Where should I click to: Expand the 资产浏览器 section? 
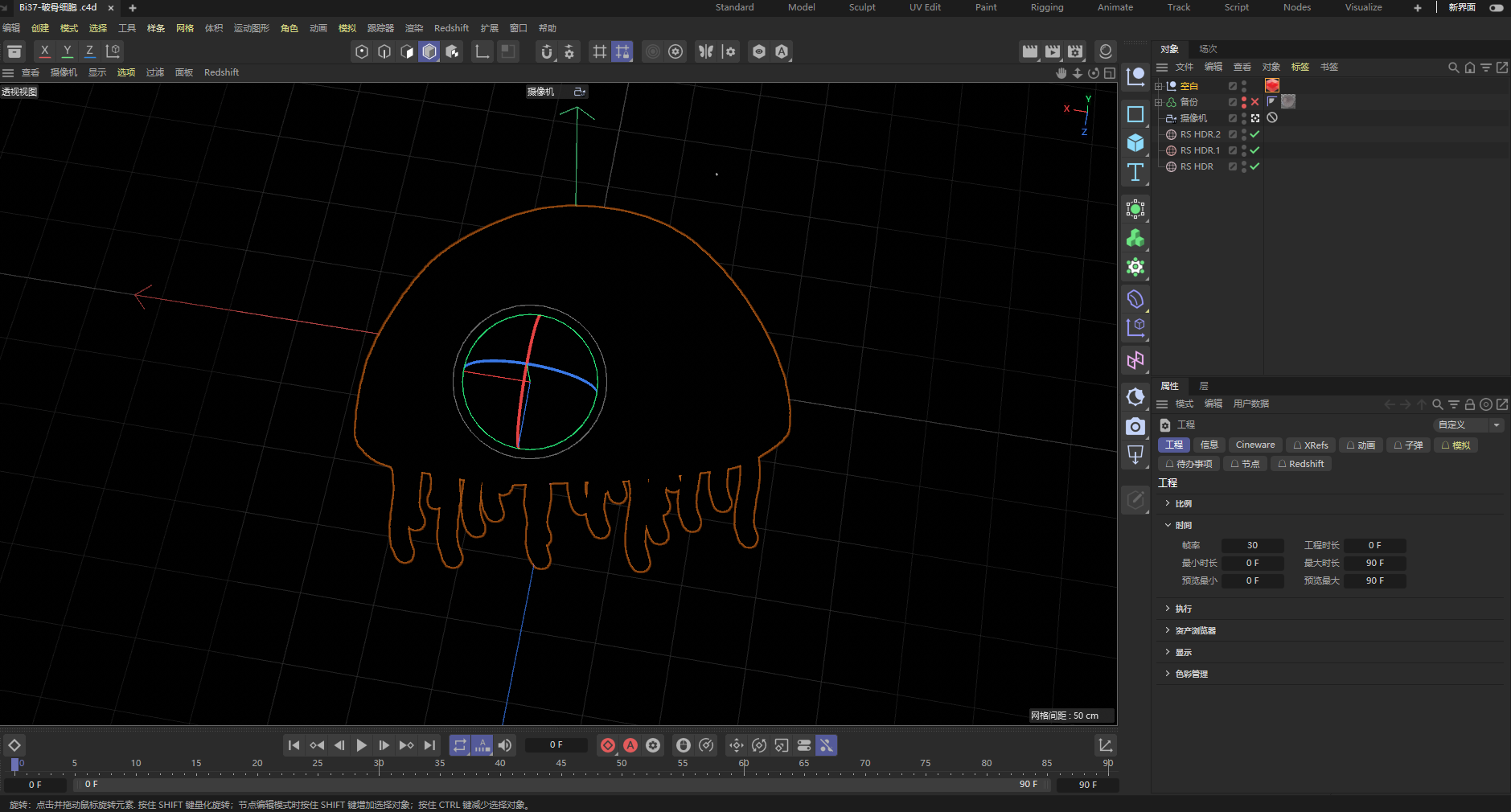pyautogui.click(x=1168, y=630)
